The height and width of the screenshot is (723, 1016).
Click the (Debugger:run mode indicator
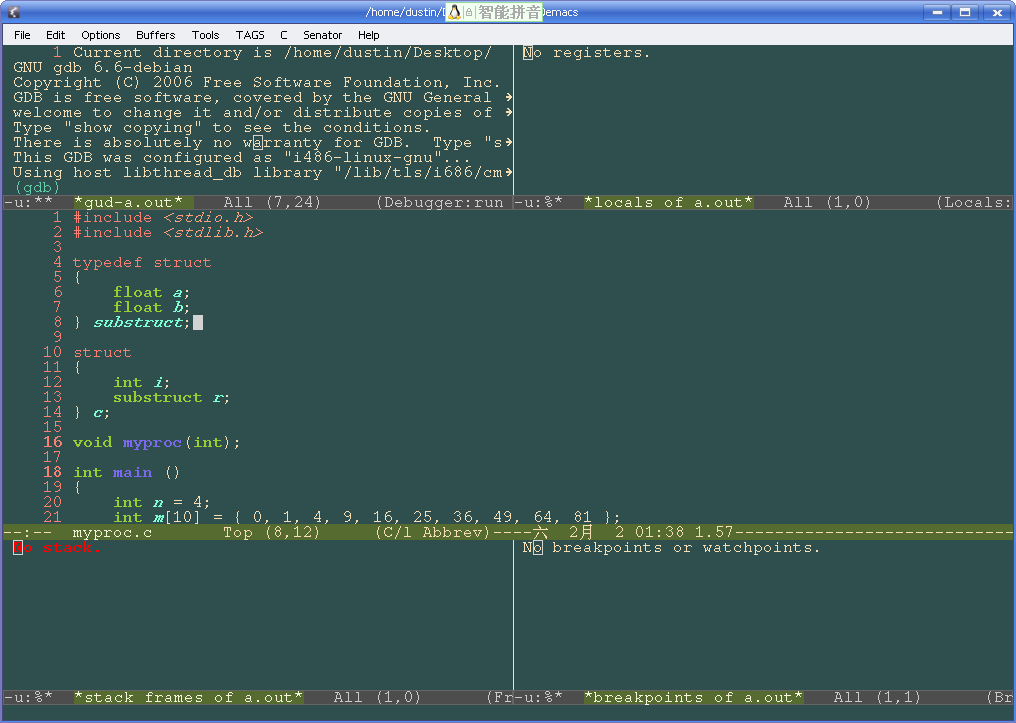point(440,203)
